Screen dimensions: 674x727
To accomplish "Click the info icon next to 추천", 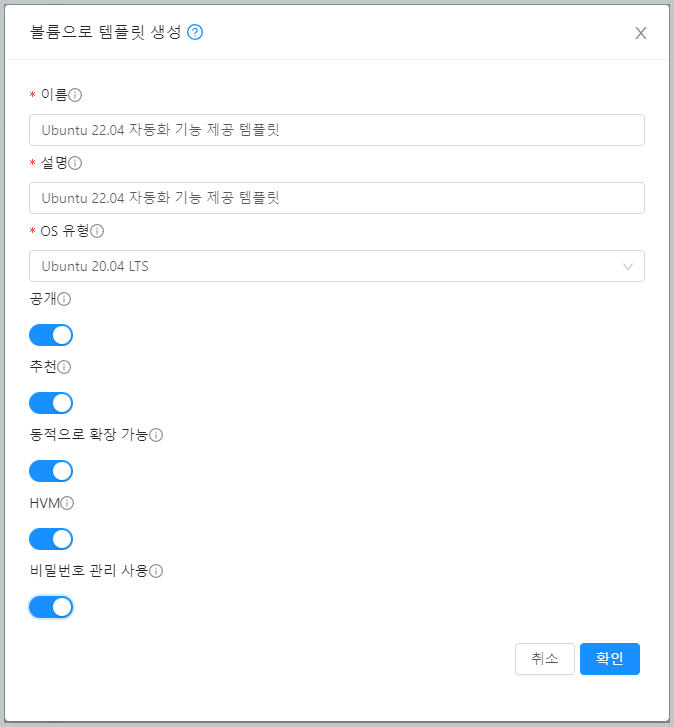I will 64,367.
